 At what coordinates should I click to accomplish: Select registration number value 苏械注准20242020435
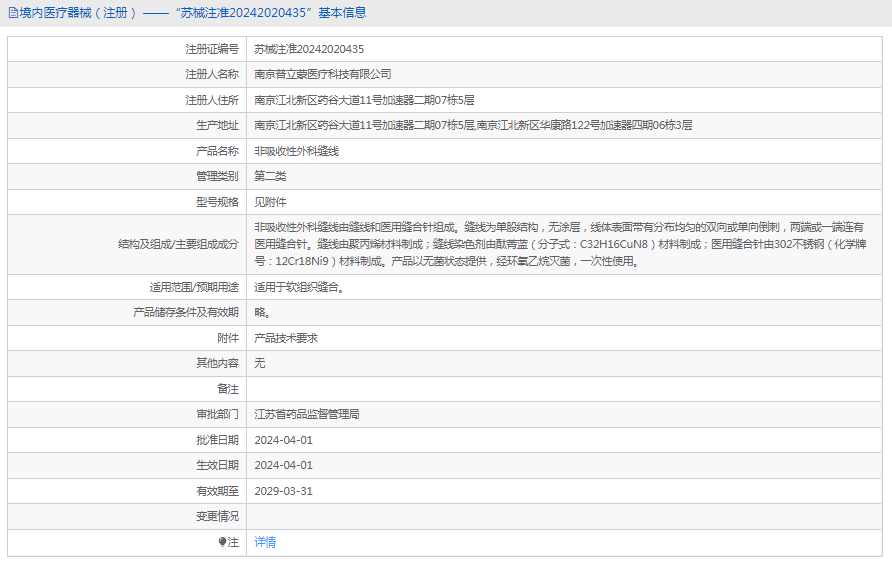coord(309,49)
